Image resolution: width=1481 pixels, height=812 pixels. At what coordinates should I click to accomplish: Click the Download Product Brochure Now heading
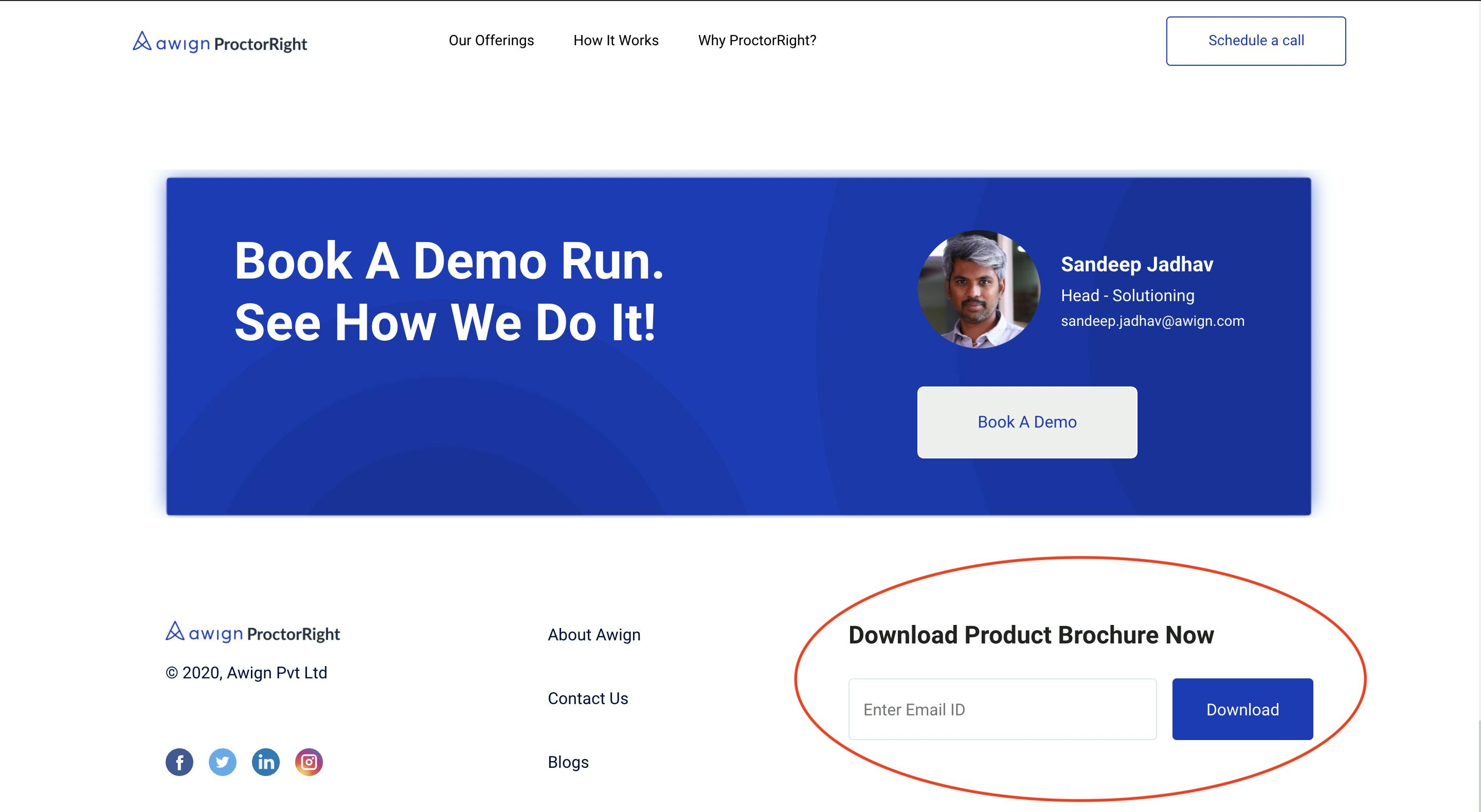(1031, 635)
